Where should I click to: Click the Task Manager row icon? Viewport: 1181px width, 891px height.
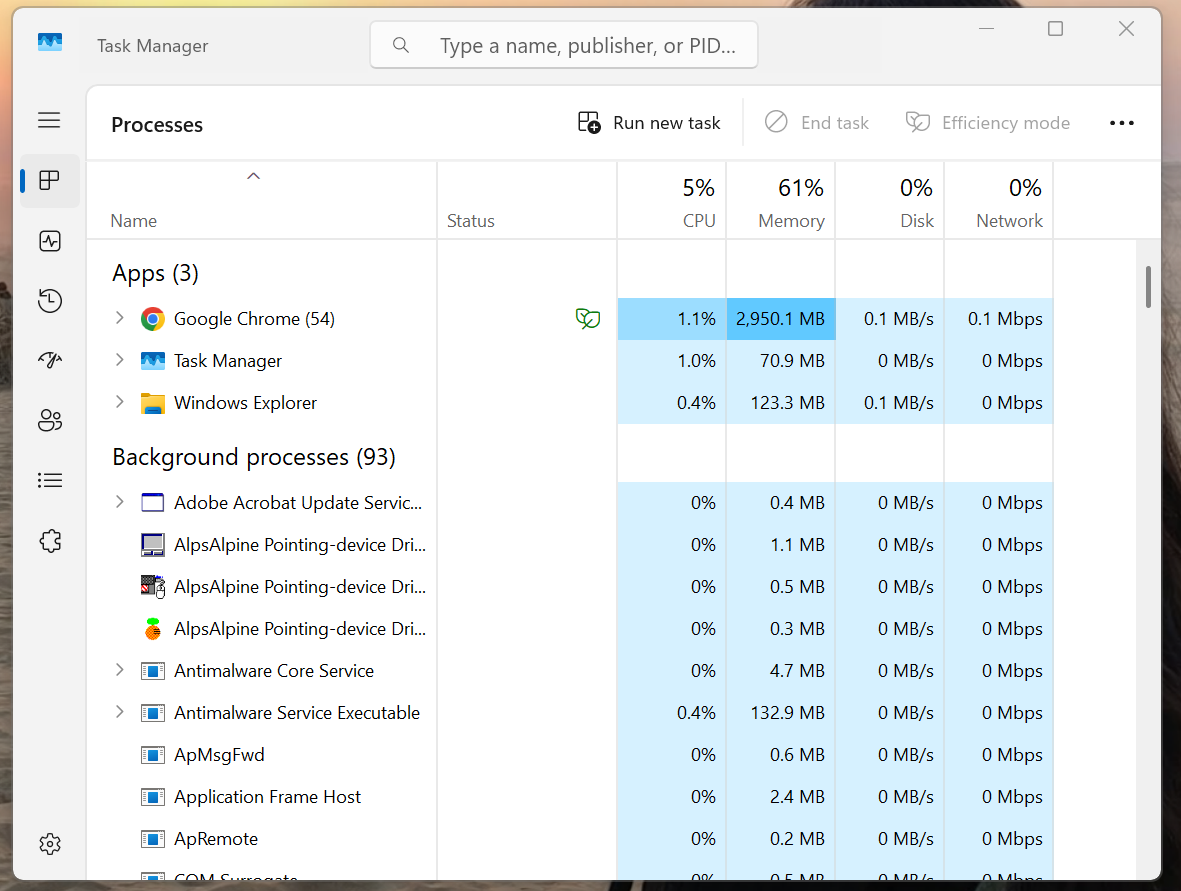point(153,361)
